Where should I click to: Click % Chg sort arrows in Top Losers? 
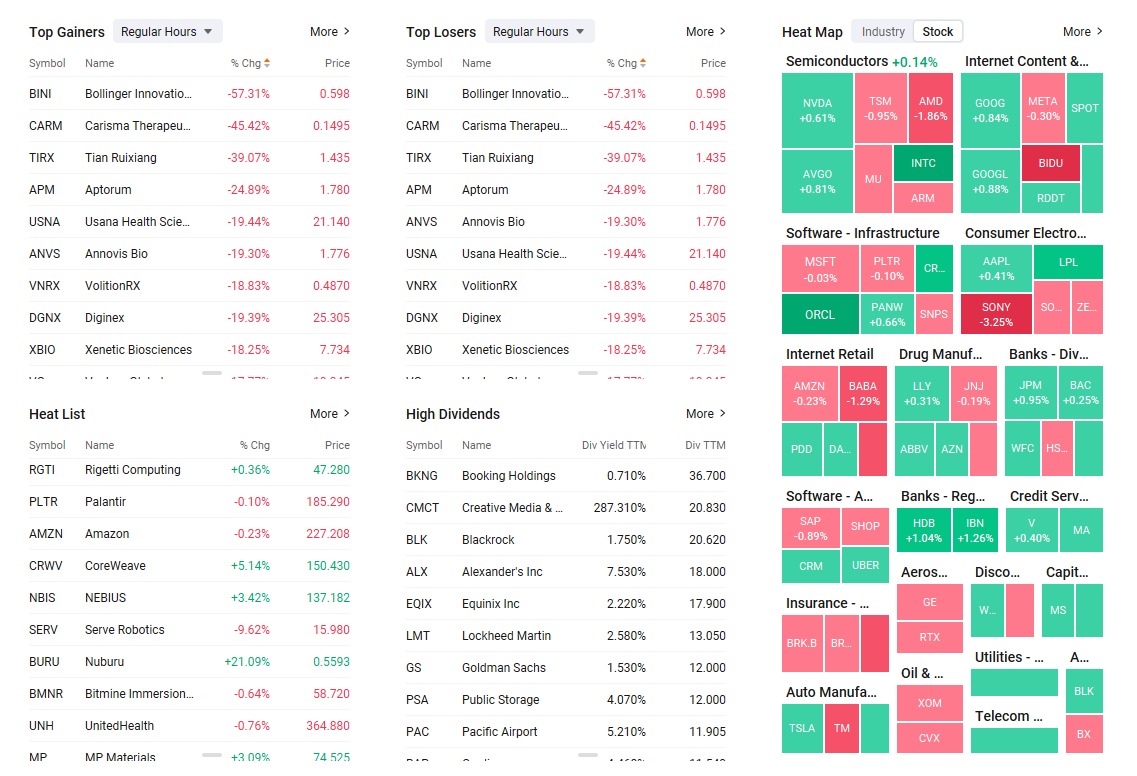pos(643,63)
